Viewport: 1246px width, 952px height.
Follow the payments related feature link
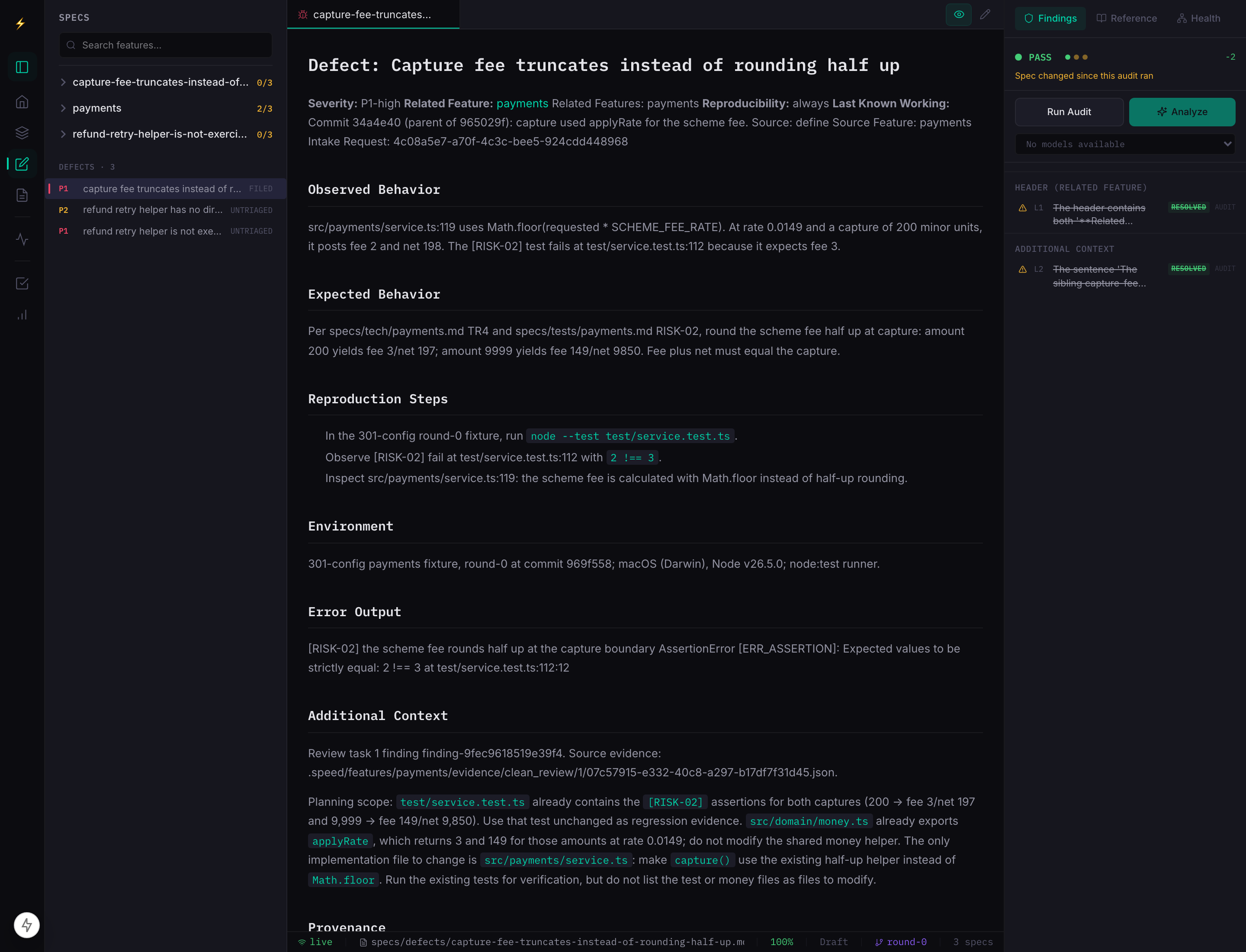[x=522, y=103]
